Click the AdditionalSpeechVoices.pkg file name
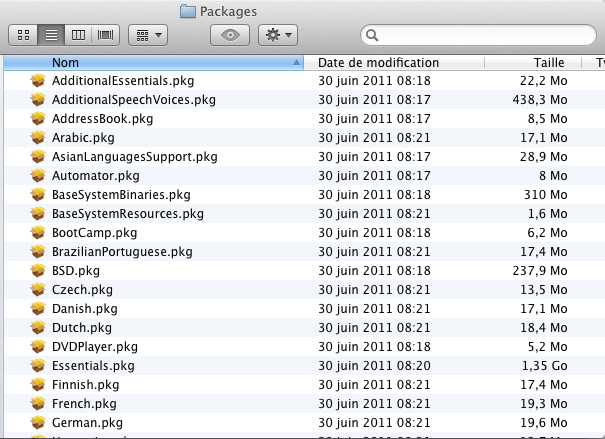The height and width of the screenshot is (439, 605). (134, 100)
